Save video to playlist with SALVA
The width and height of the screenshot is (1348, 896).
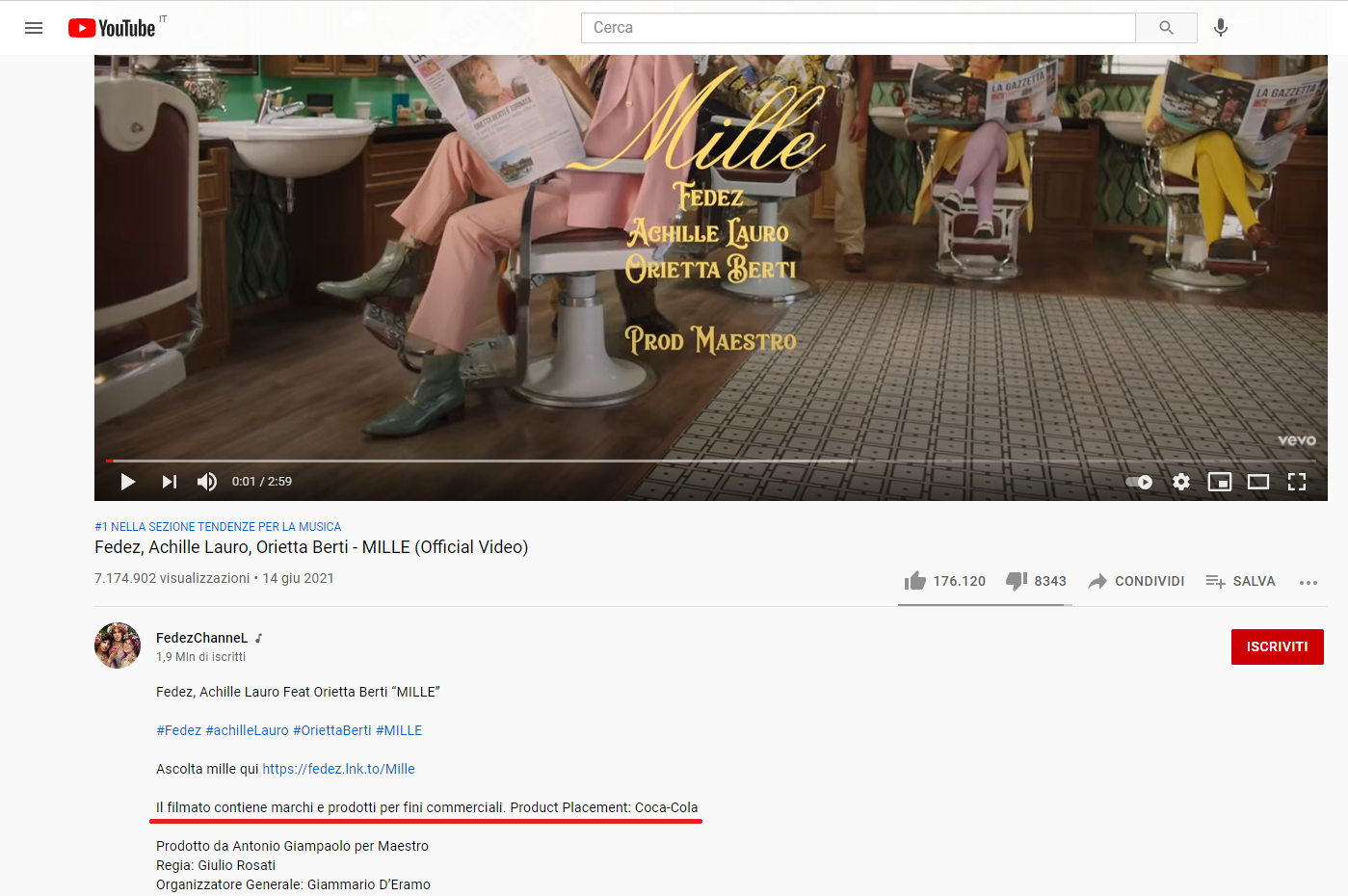coord(1241,581)
